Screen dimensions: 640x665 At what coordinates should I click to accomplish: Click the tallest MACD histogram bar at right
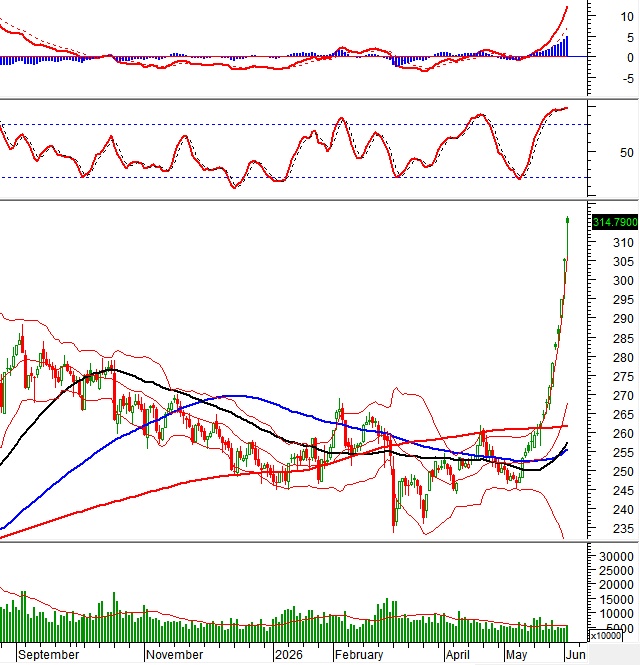[567, 46]
